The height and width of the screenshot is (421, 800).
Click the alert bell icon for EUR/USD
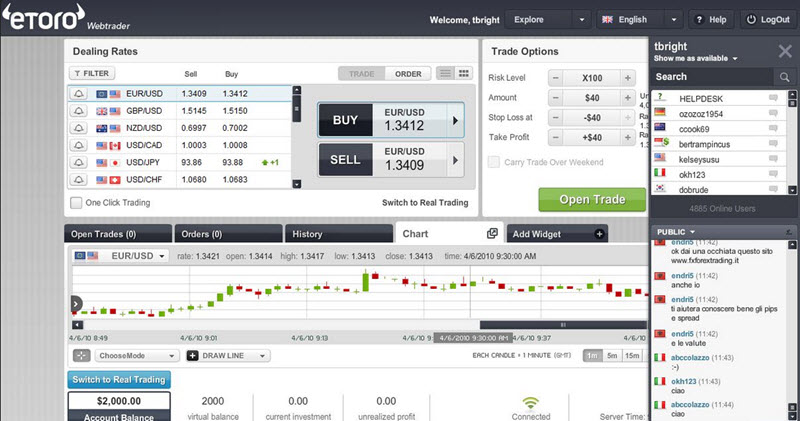pyautogui.click(x=79, y=94)
